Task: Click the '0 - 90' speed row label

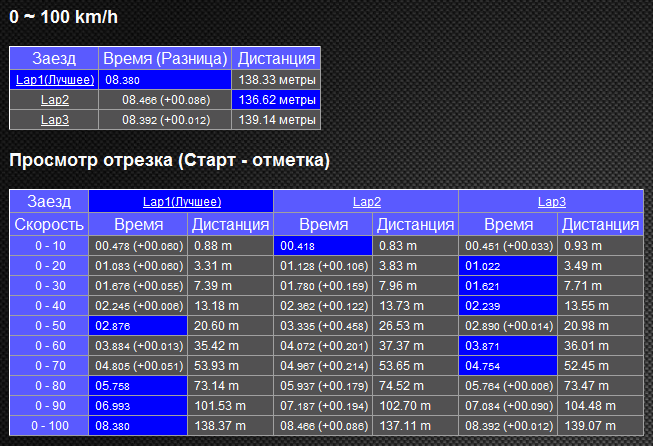Action: 49,406
